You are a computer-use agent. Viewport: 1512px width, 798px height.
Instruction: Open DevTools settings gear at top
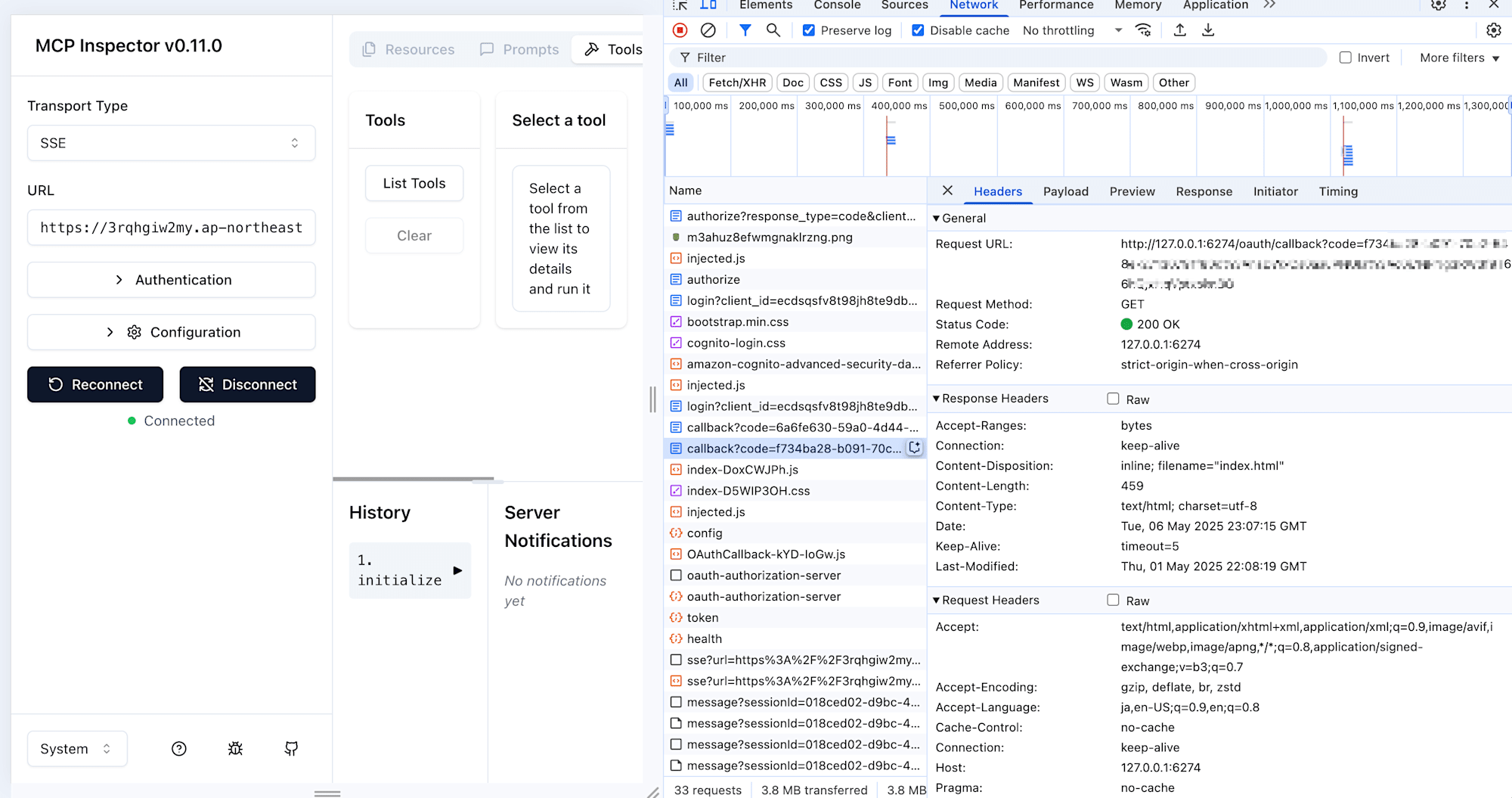pos(1438,5)
